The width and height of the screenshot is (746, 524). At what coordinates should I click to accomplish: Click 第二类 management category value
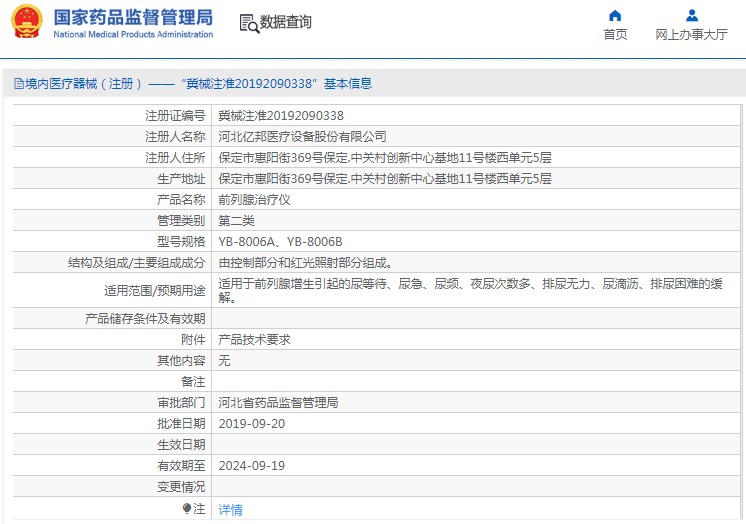point(236,221)
